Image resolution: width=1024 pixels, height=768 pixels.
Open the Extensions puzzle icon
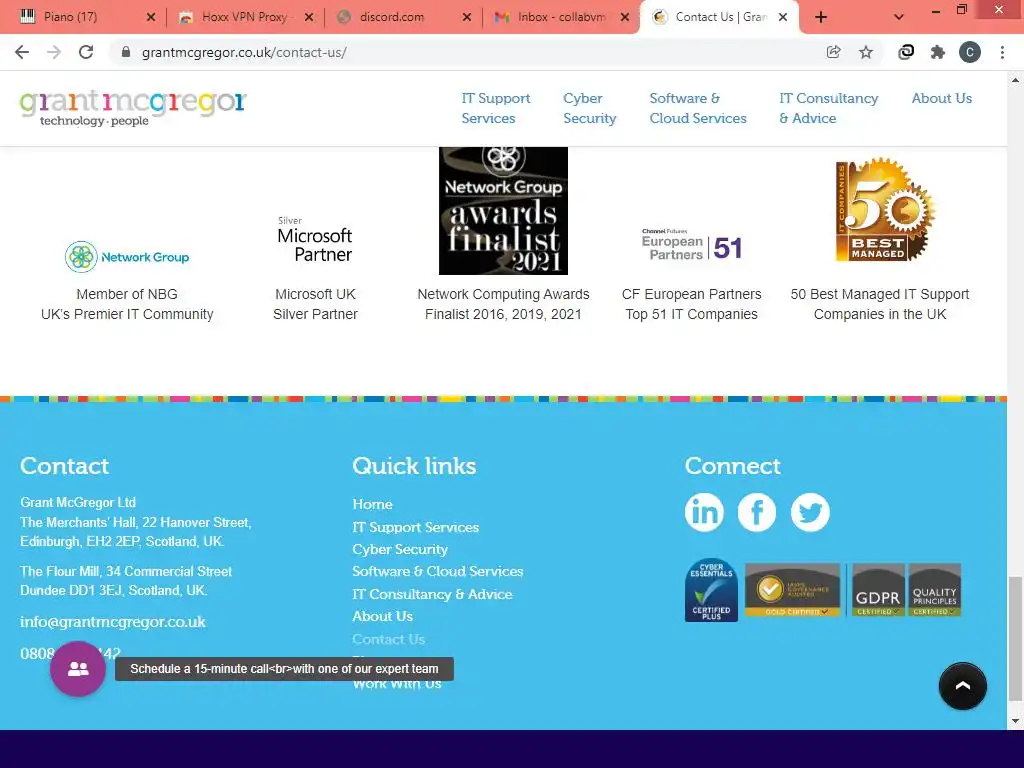tap(938, 52)
